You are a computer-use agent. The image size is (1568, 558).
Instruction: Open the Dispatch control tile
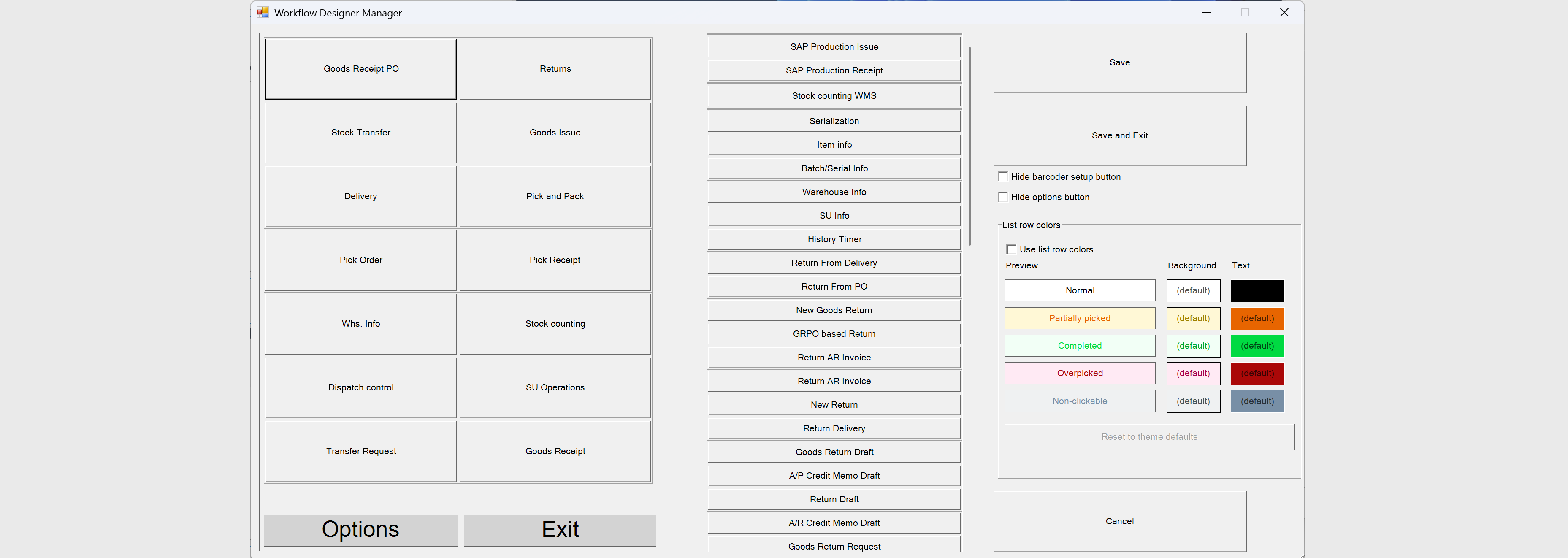coord(361,387)
